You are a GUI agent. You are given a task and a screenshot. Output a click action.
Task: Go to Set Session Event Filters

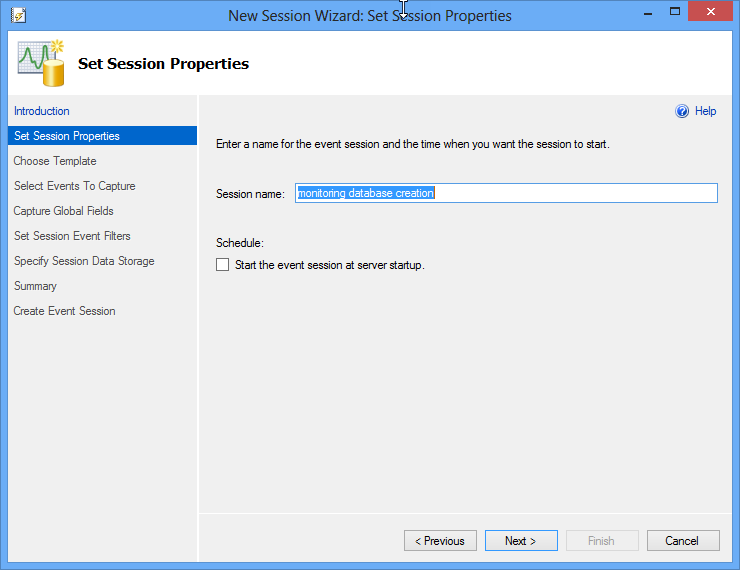(72, 236)
